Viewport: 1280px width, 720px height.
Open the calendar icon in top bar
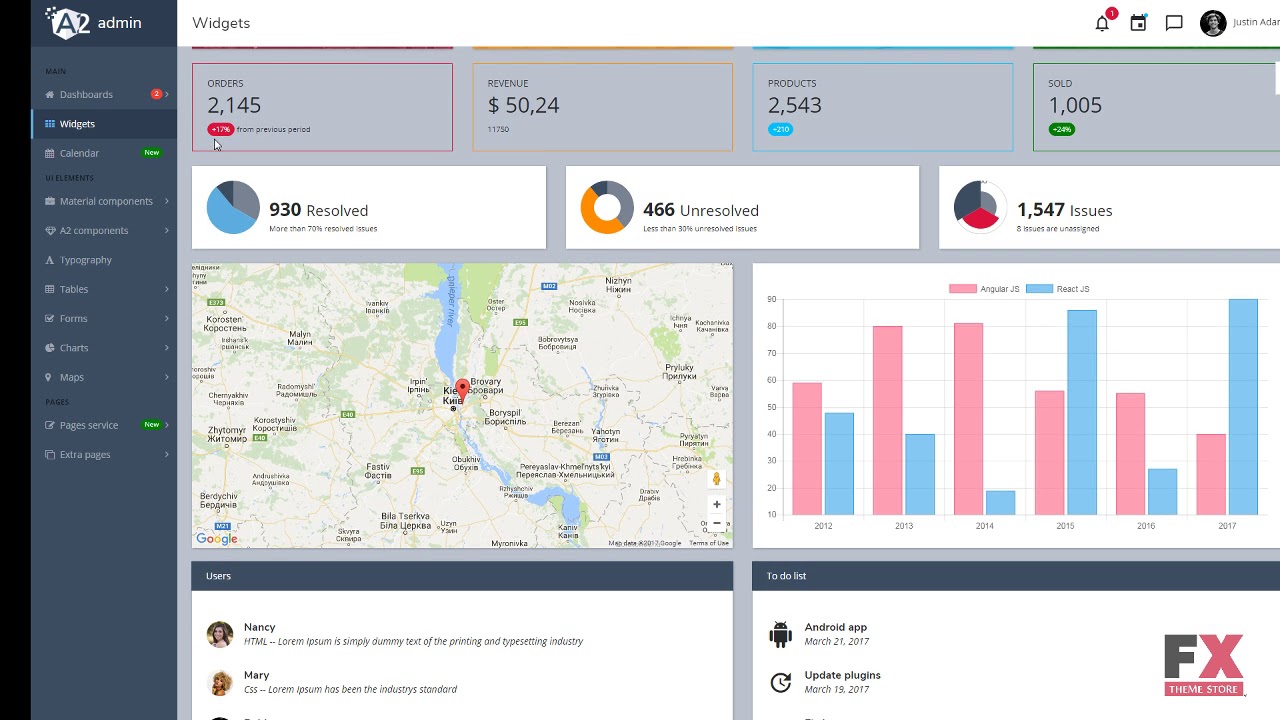1138,23
